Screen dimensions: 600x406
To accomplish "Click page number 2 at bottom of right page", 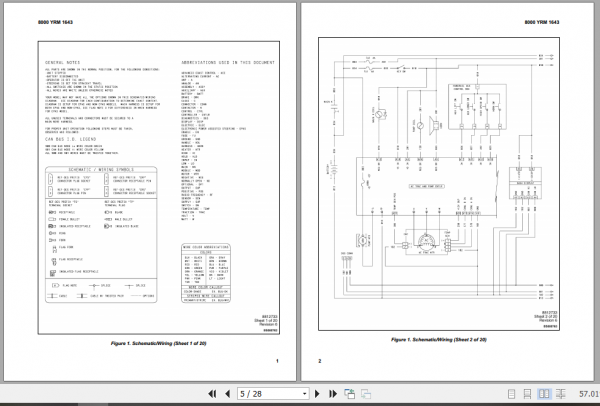I will pyautogui.click(x=320, y=361).
